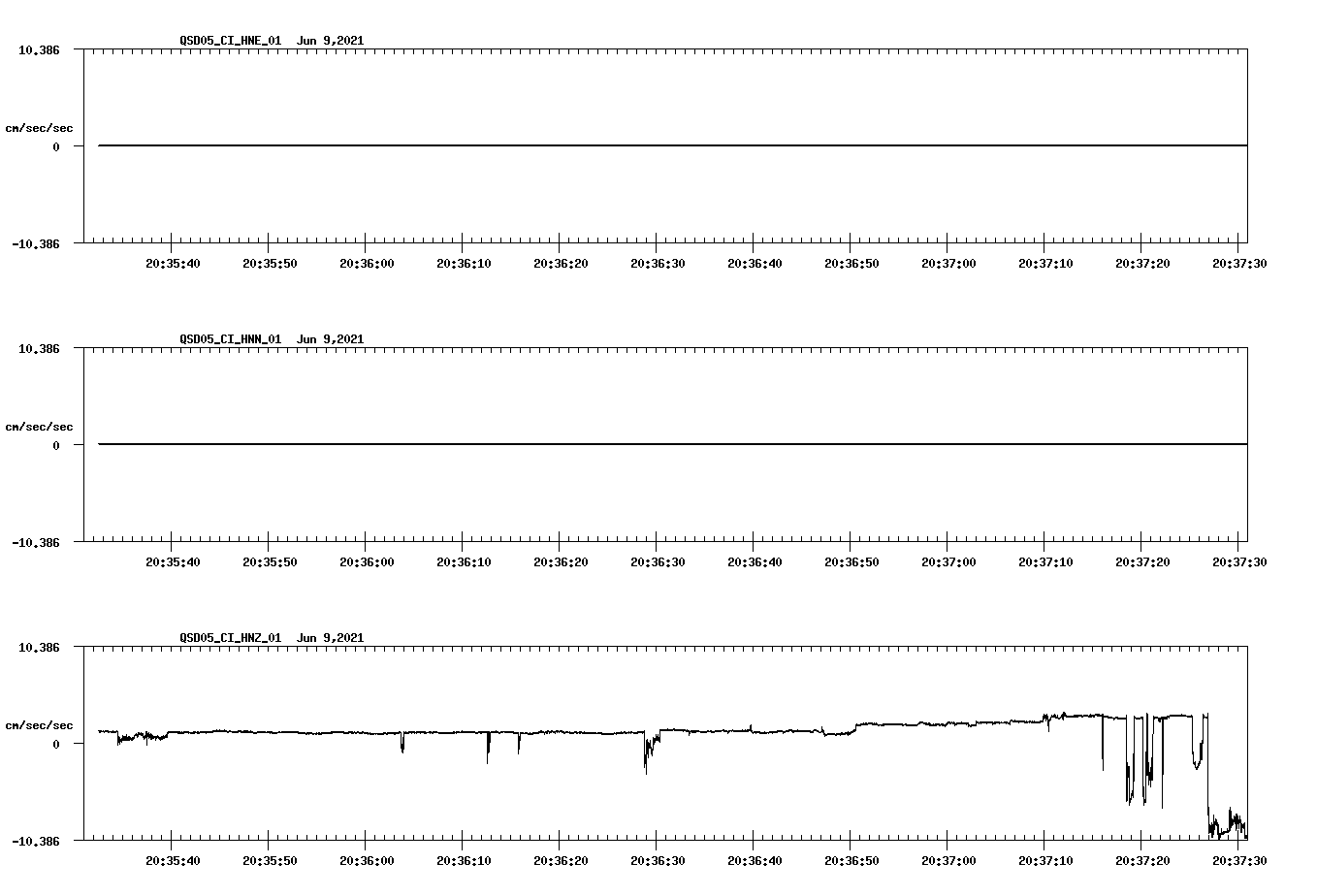Click time label 20:36:10 on HNN plot
This screenshot has height=896, width=1317.
pyautogui.click(x=464, y=561)
